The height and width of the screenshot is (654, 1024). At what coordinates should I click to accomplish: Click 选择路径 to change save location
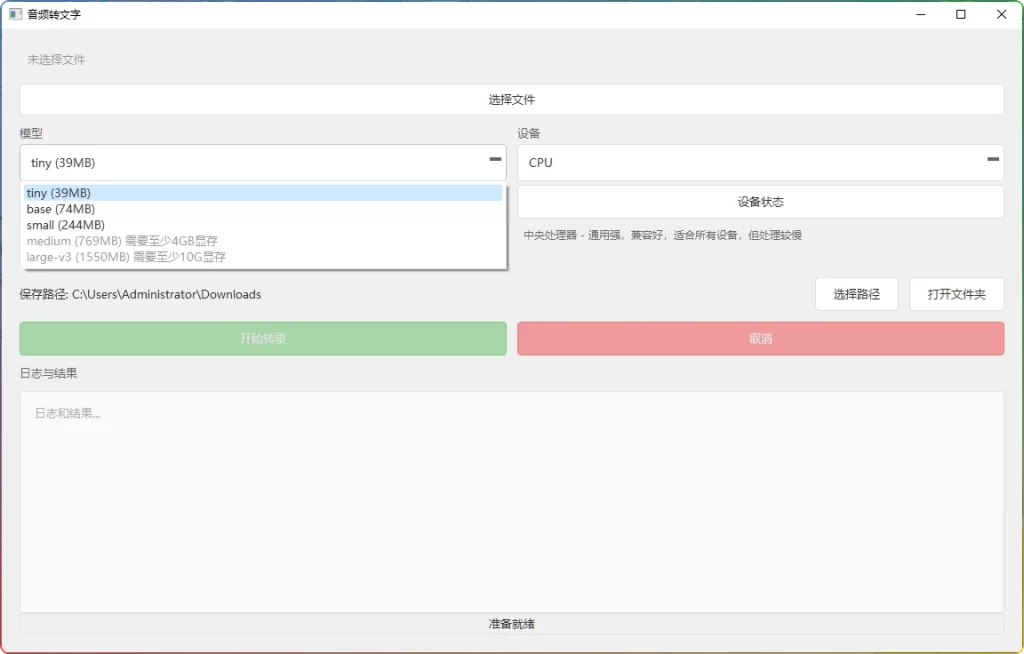coord(856,293)
